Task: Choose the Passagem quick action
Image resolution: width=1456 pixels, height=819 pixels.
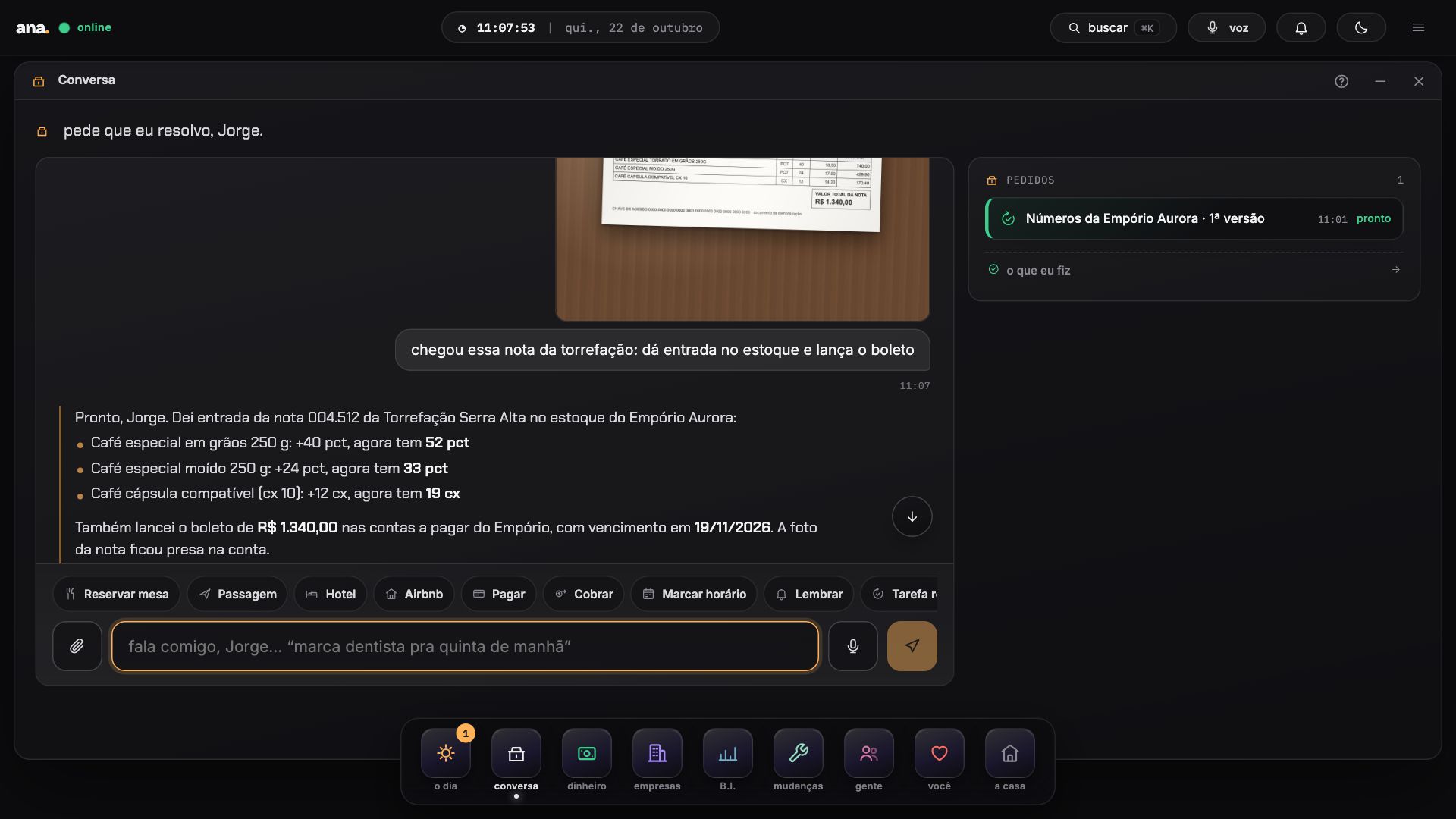Action: [x=237, y=594]
